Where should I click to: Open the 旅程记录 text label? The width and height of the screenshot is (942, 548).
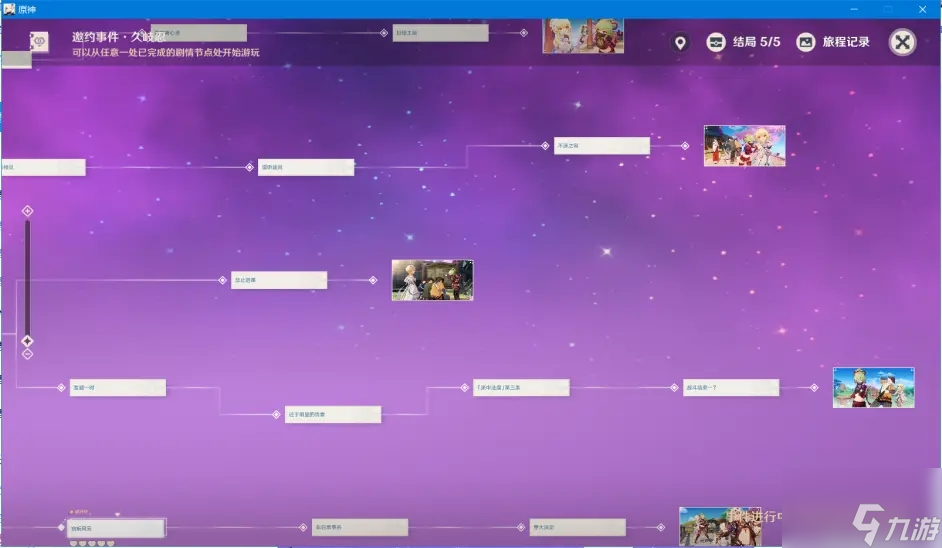846,42
